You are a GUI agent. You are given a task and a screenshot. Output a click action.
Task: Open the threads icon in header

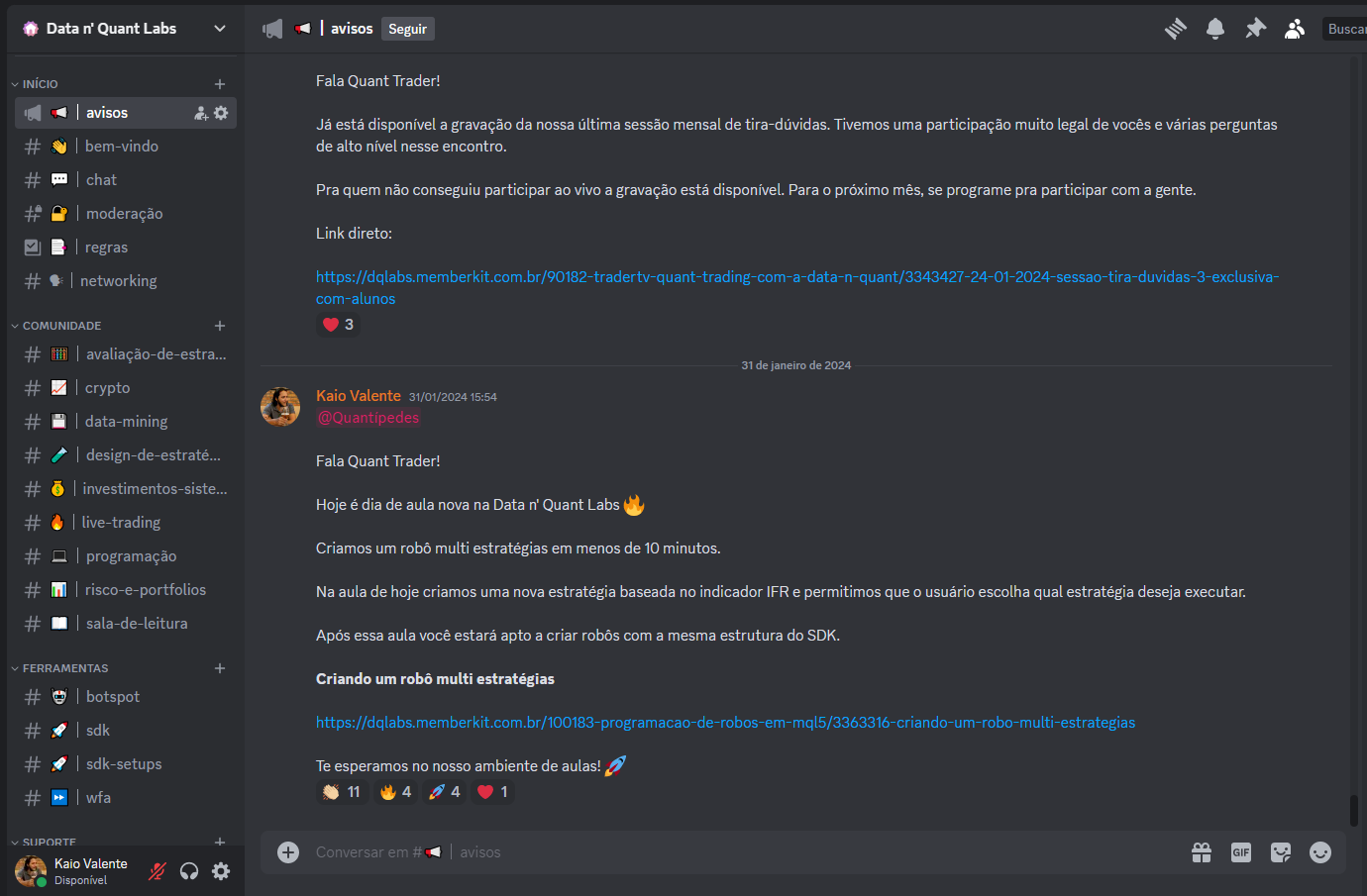1176,29
